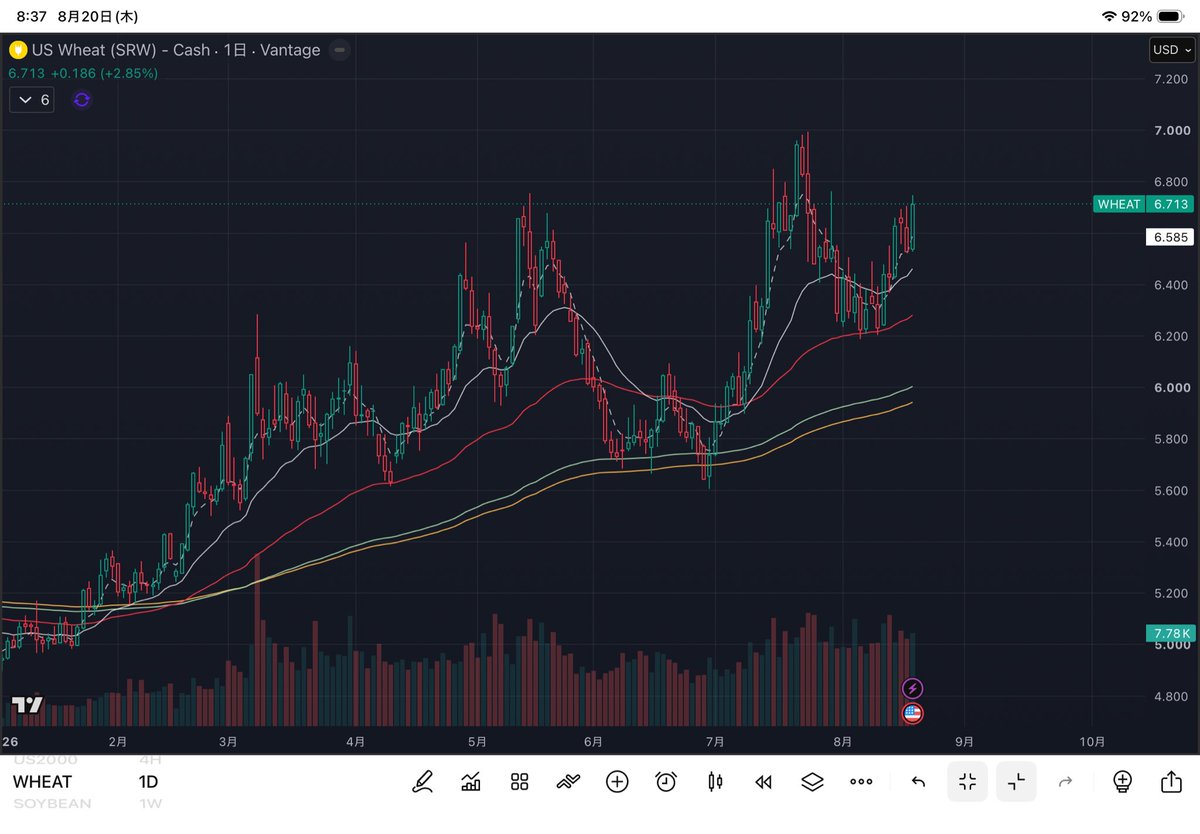
Task: Open the USD currency dropdown
Action: pyautogui.click(x=1170, y=49)
